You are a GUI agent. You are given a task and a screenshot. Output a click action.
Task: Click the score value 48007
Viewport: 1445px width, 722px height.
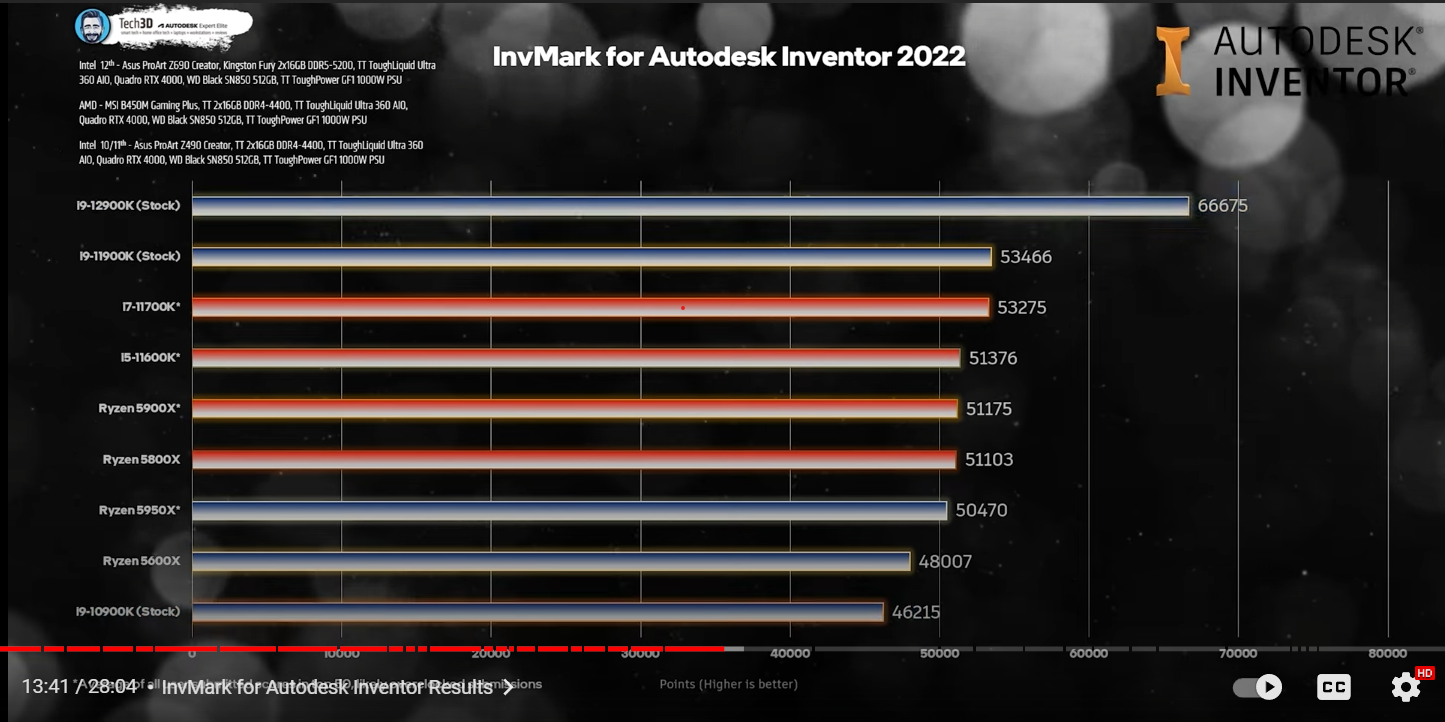[945, 562]
